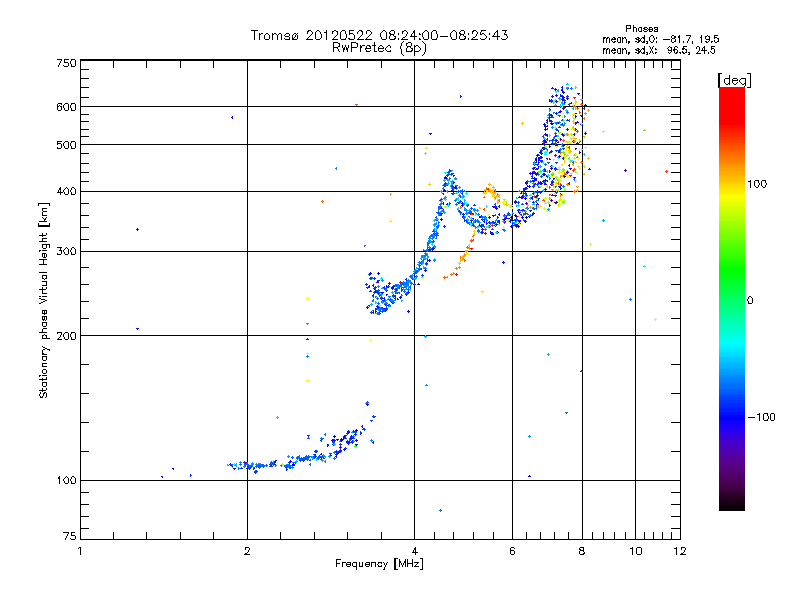Click the x-axis '8' tick label

582,551
